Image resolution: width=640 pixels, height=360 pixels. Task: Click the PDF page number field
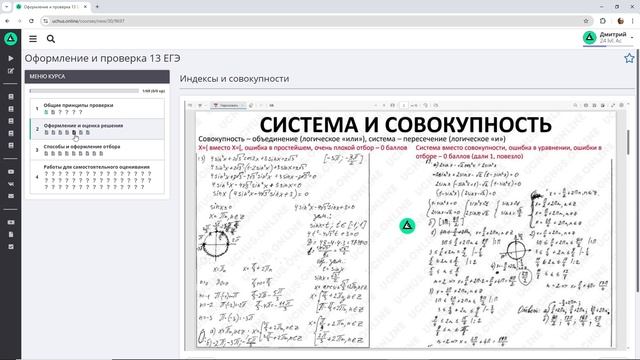click(403, 105)
